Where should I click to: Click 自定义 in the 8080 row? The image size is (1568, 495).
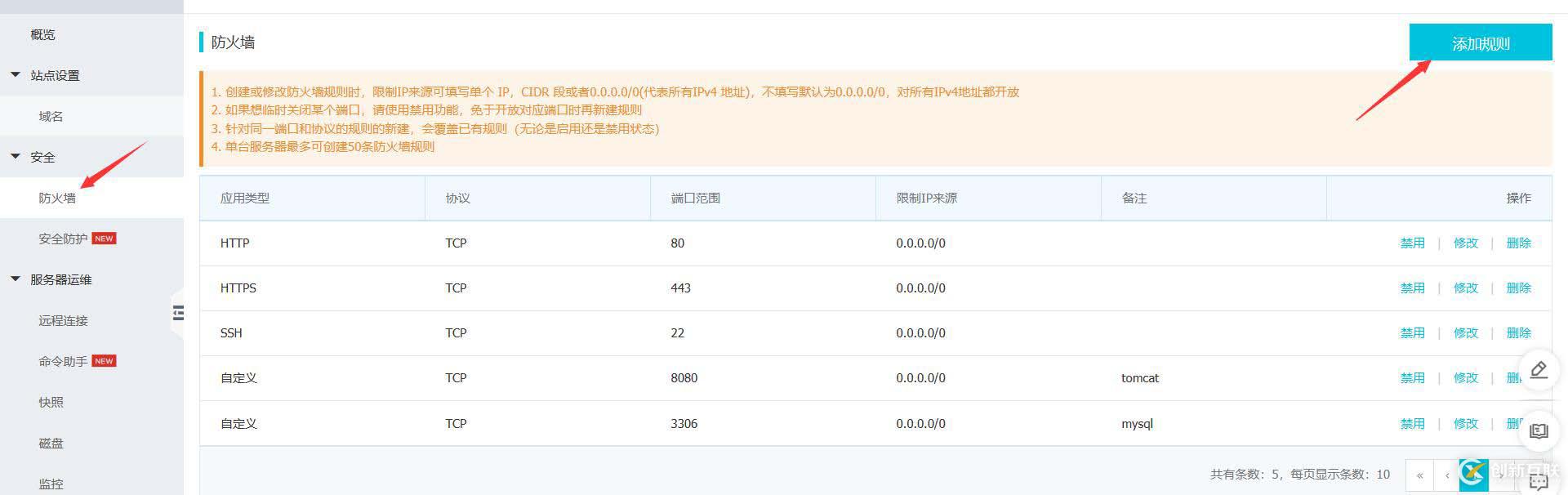238,377
